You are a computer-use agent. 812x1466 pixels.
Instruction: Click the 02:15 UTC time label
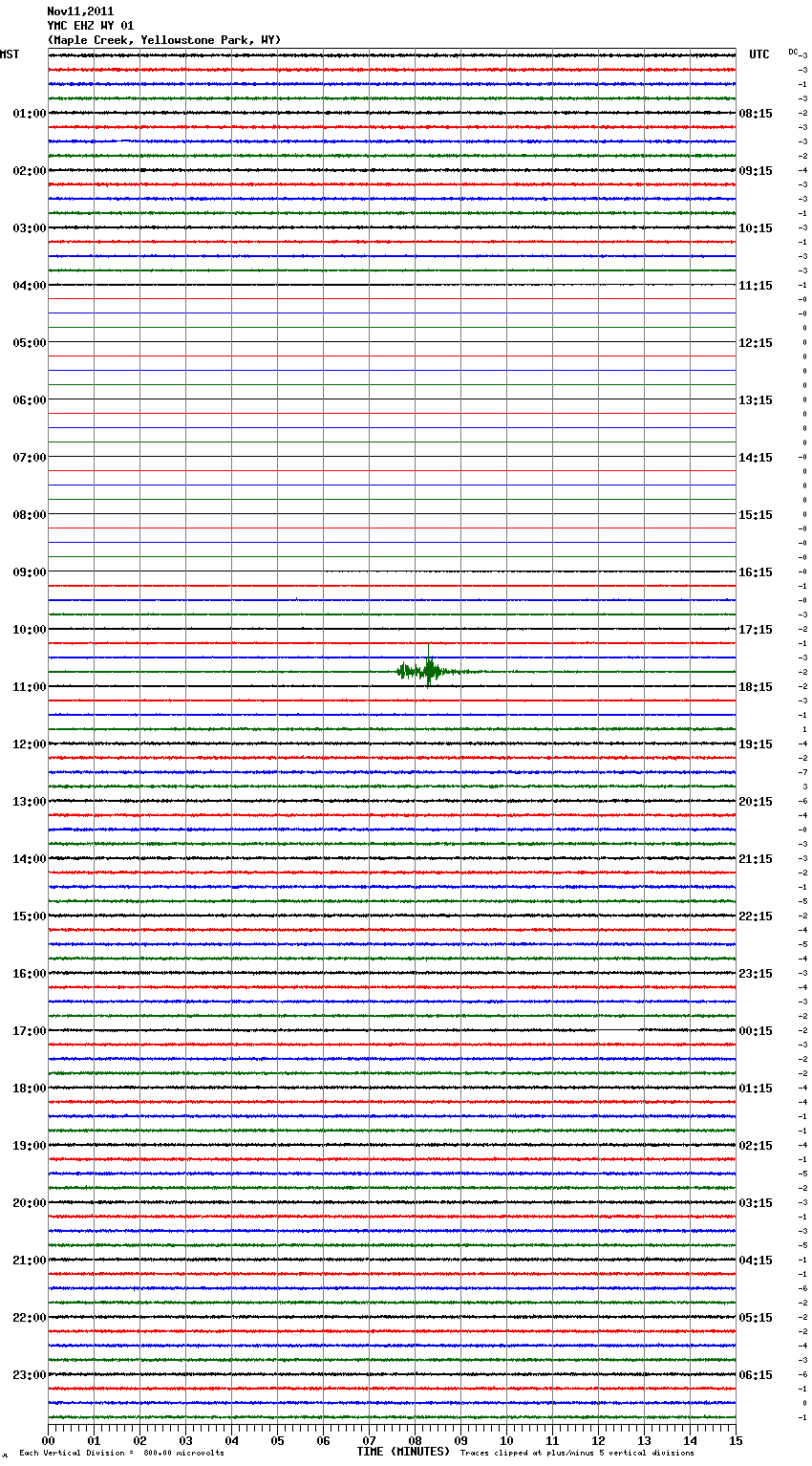756,1146
